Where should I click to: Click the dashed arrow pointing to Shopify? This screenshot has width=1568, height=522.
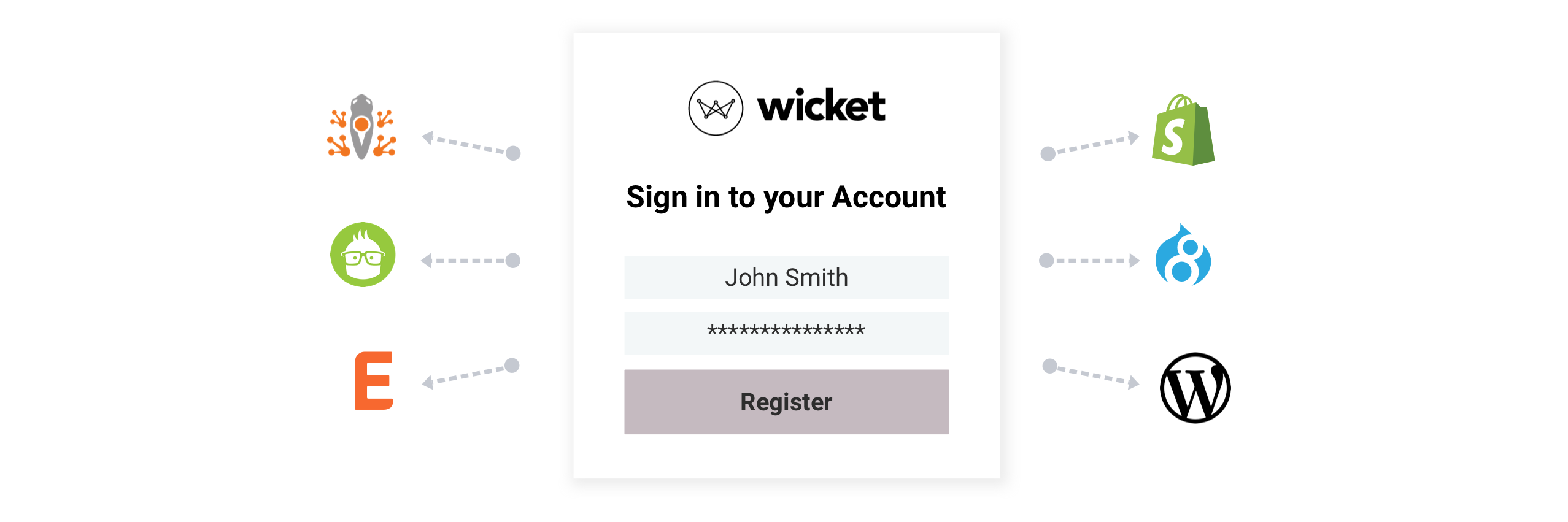1090,146
